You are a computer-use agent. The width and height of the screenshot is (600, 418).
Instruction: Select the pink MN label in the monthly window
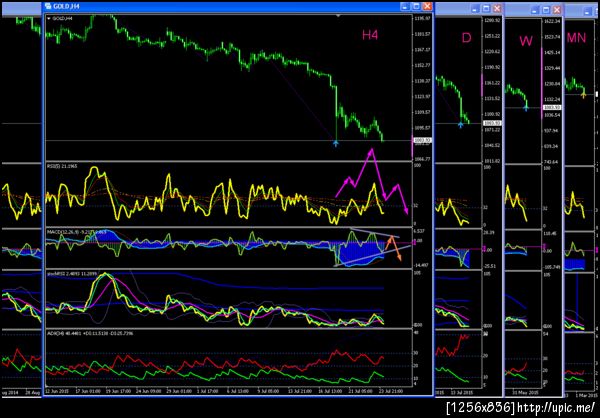tap(576, 38)
